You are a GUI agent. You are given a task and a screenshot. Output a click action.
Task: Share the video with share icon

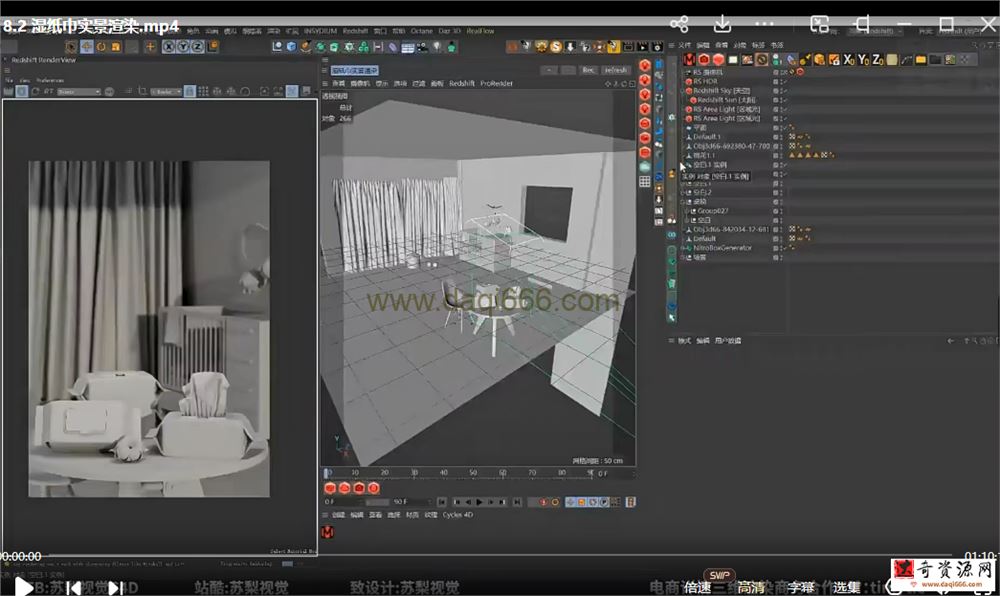(x=679, y=25)
